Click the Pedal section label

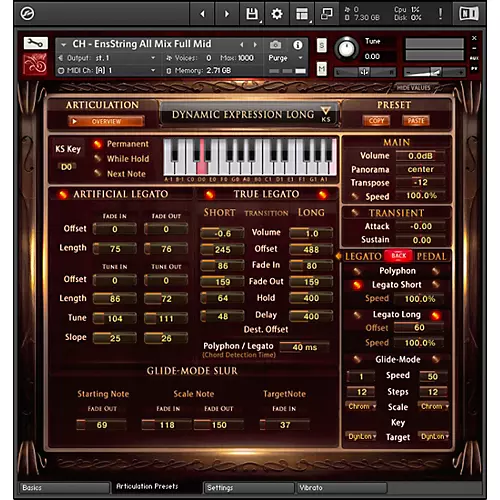[x=431, y=256]
